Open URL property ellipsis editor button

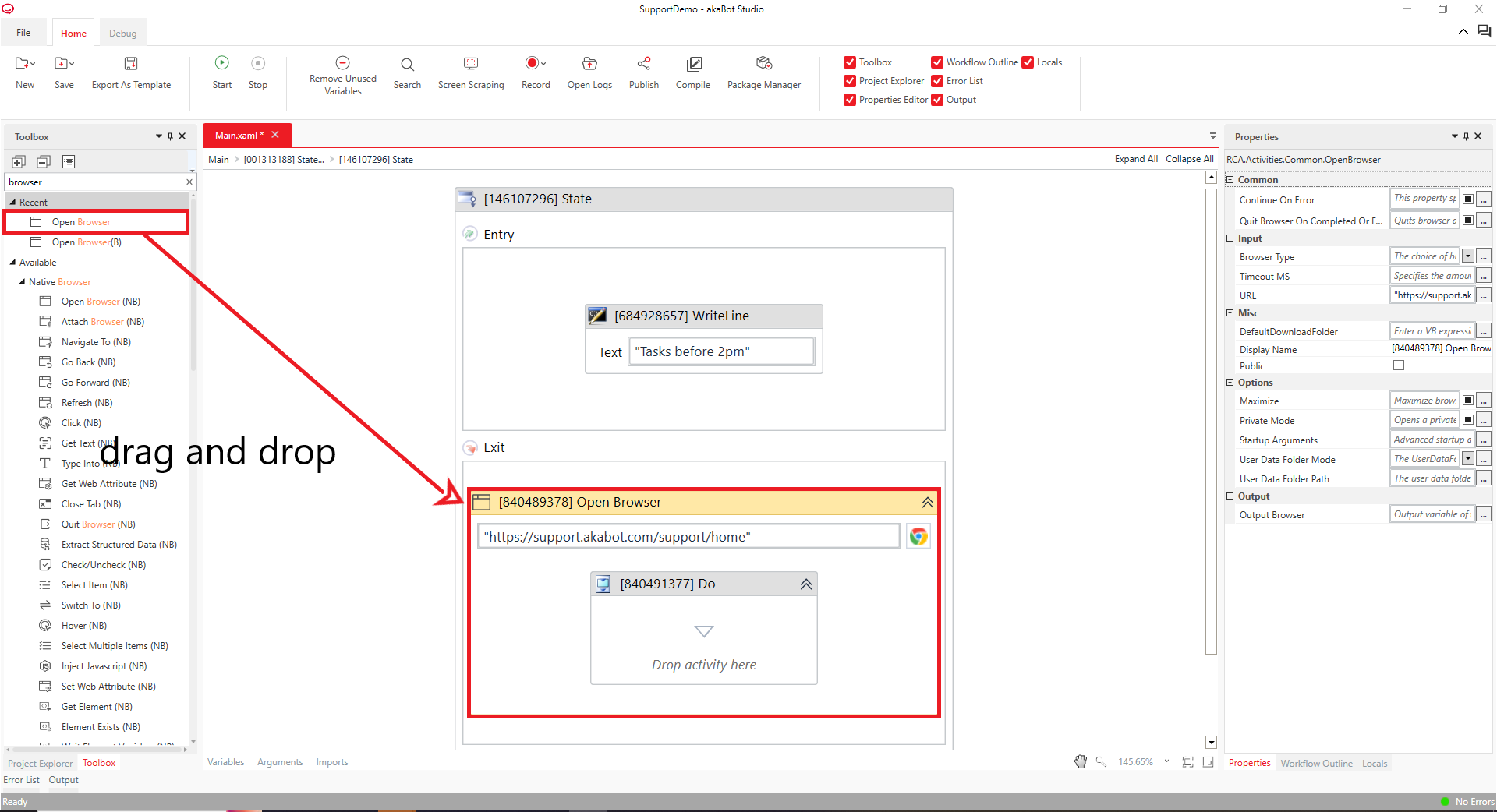1484,295
